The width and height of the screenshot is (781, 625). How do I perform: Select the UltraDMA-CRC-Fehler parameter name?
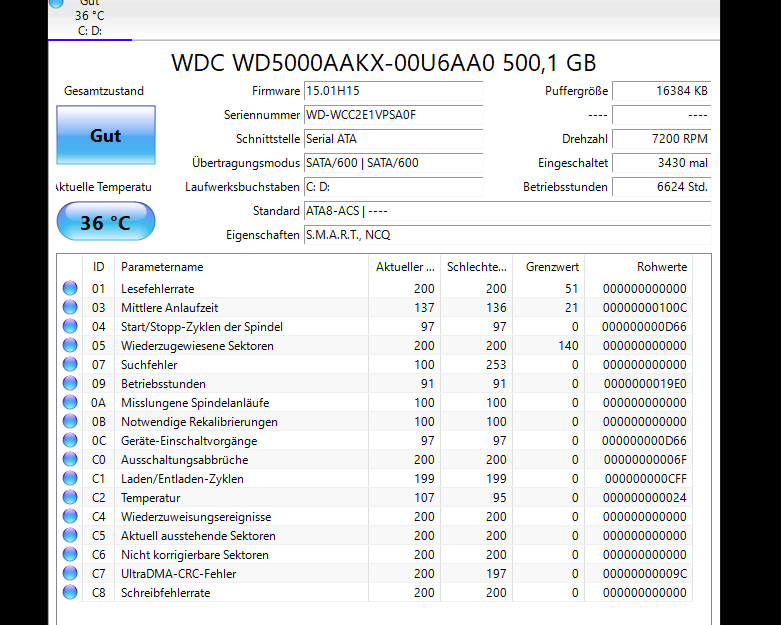pyautogui.click(x=178, y=574)
